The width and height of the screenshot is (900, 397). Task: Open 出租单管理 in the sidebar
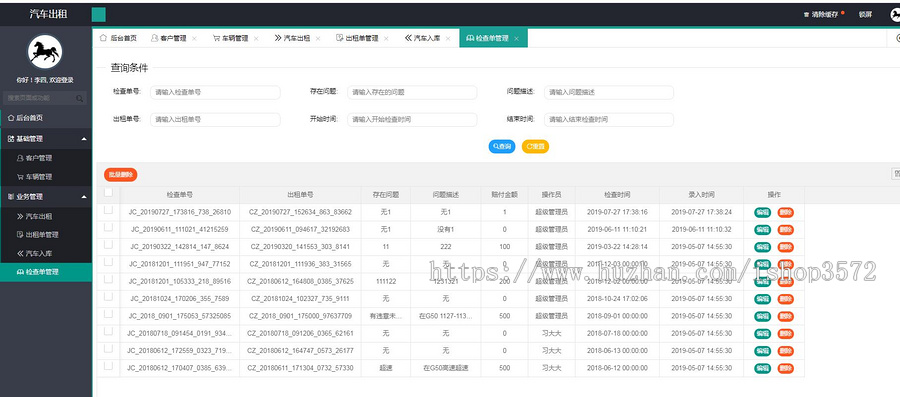[x=46, y=235]
